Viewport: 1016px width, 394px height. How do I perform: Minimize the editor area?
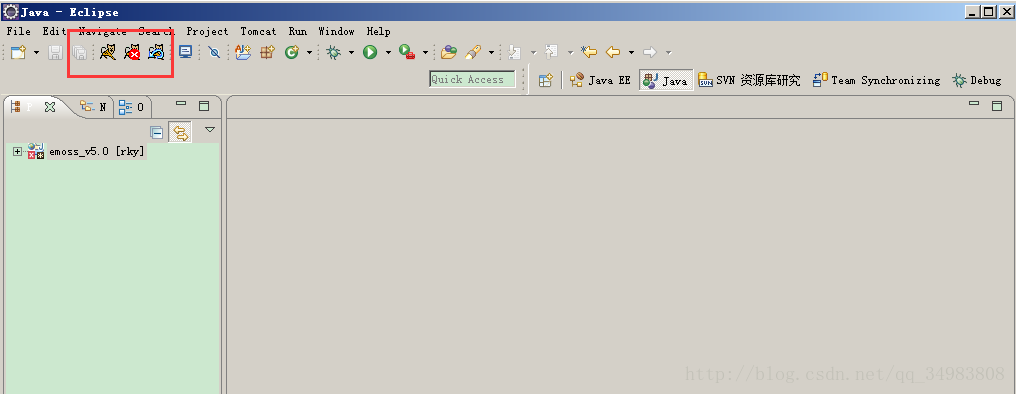[974, 104]
